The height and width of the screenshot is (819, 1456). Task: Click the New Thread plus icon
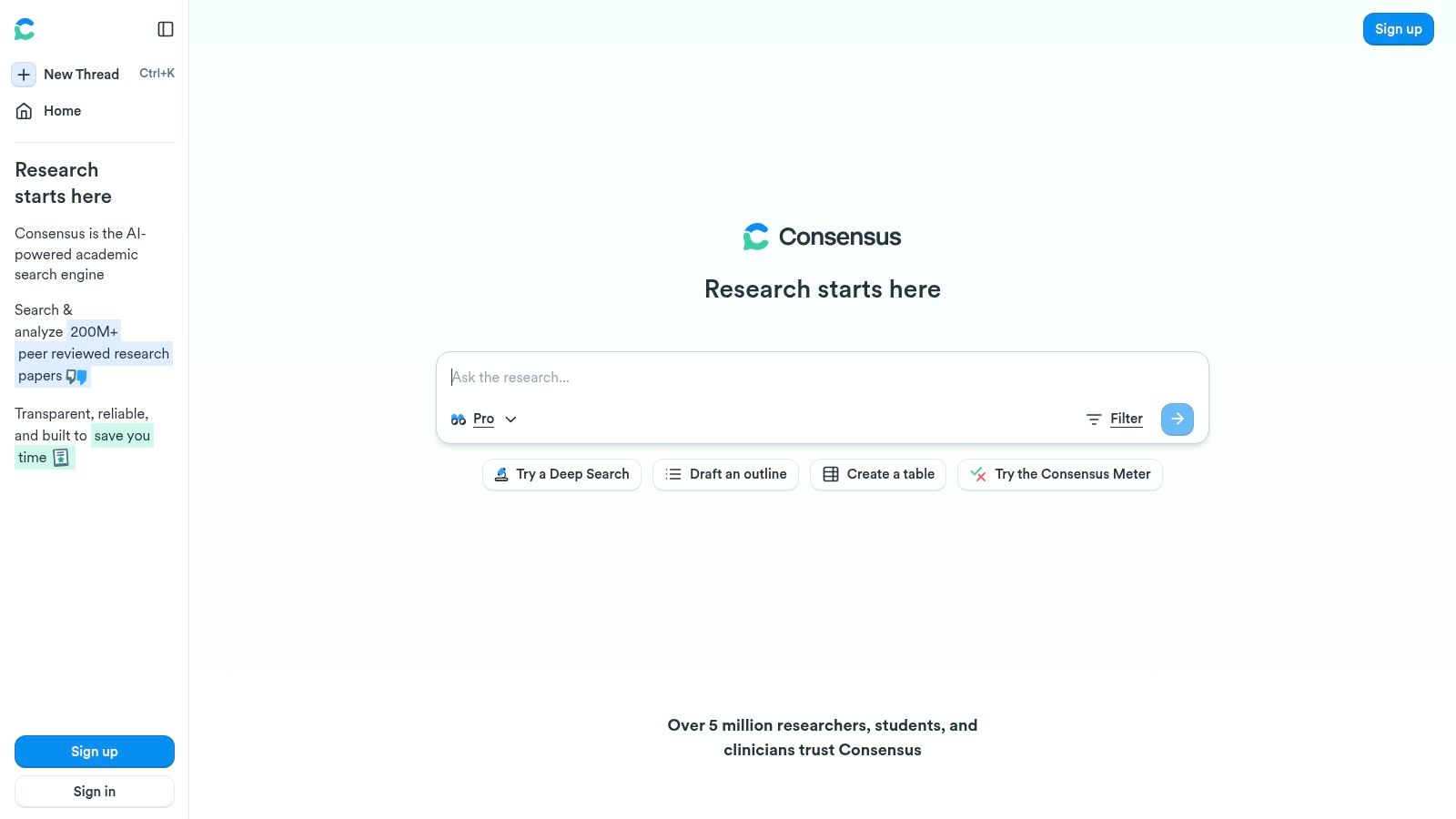[x=24, y=75]
